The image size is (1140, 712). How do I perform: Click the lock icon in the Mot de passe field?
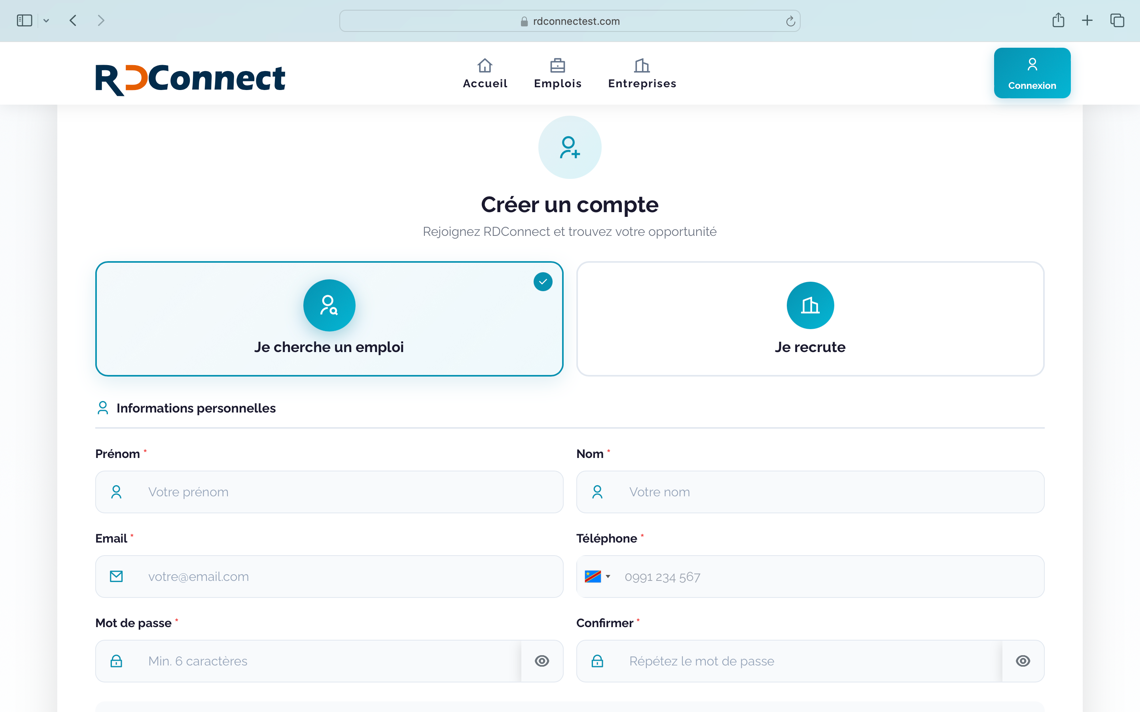tap(114, 661)
